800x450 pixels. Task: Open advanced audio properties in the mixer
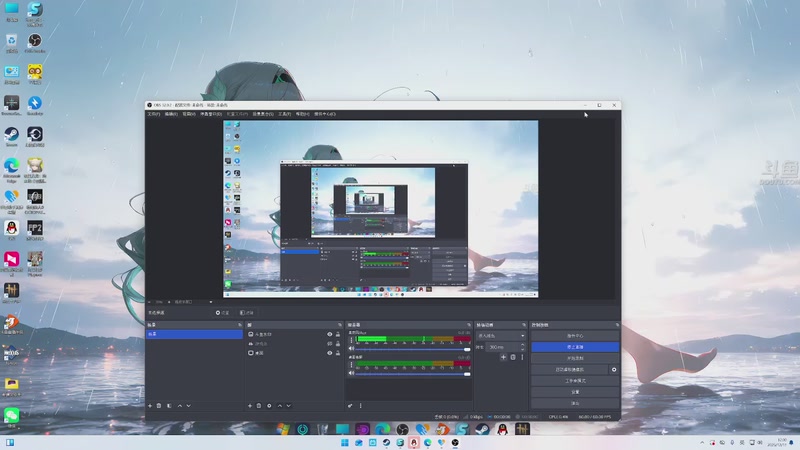pos(350,406)
